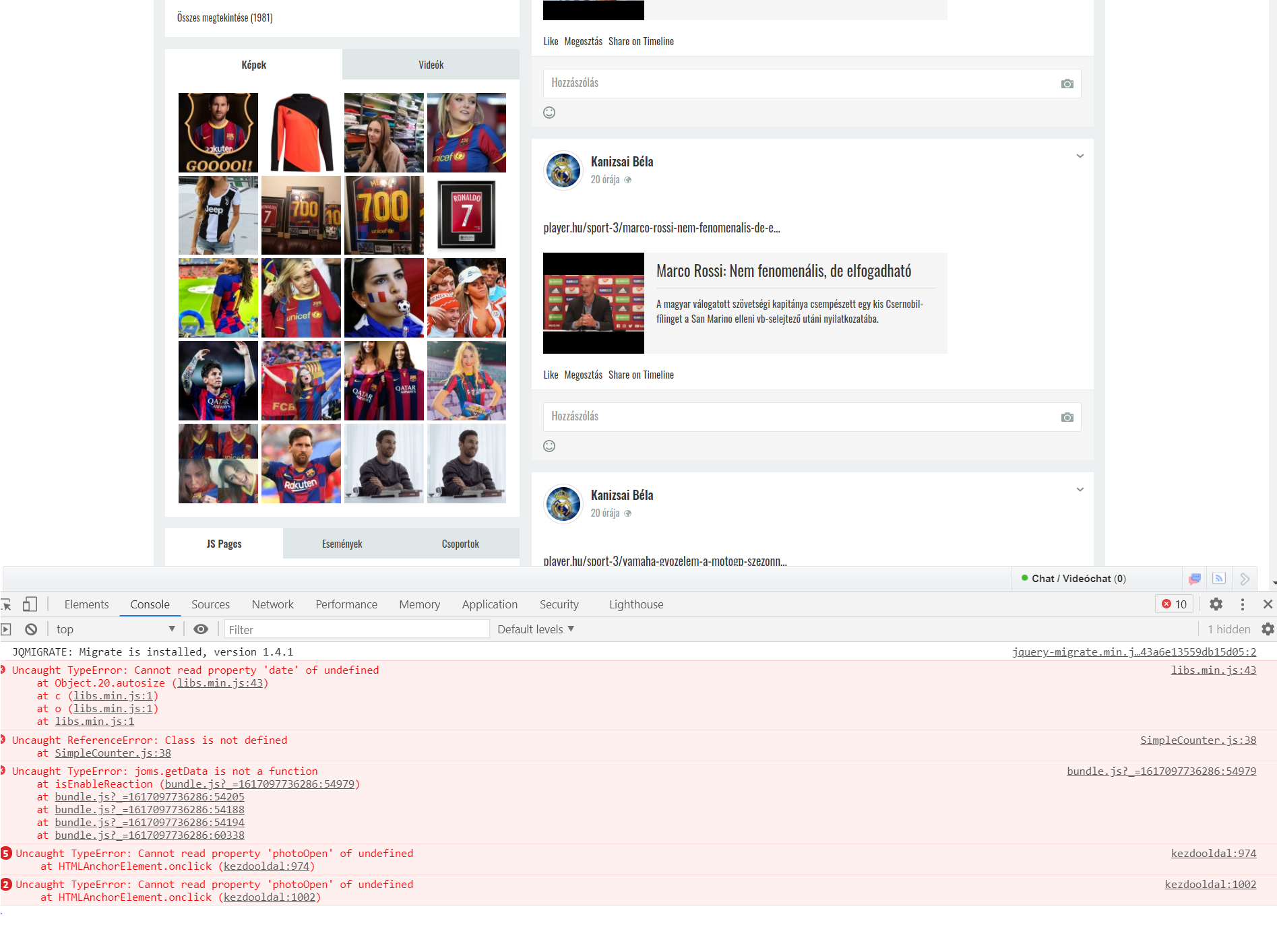Open the DevTools settings gear beside the error count
1277x952 pixels.
tap(1216, 604)
